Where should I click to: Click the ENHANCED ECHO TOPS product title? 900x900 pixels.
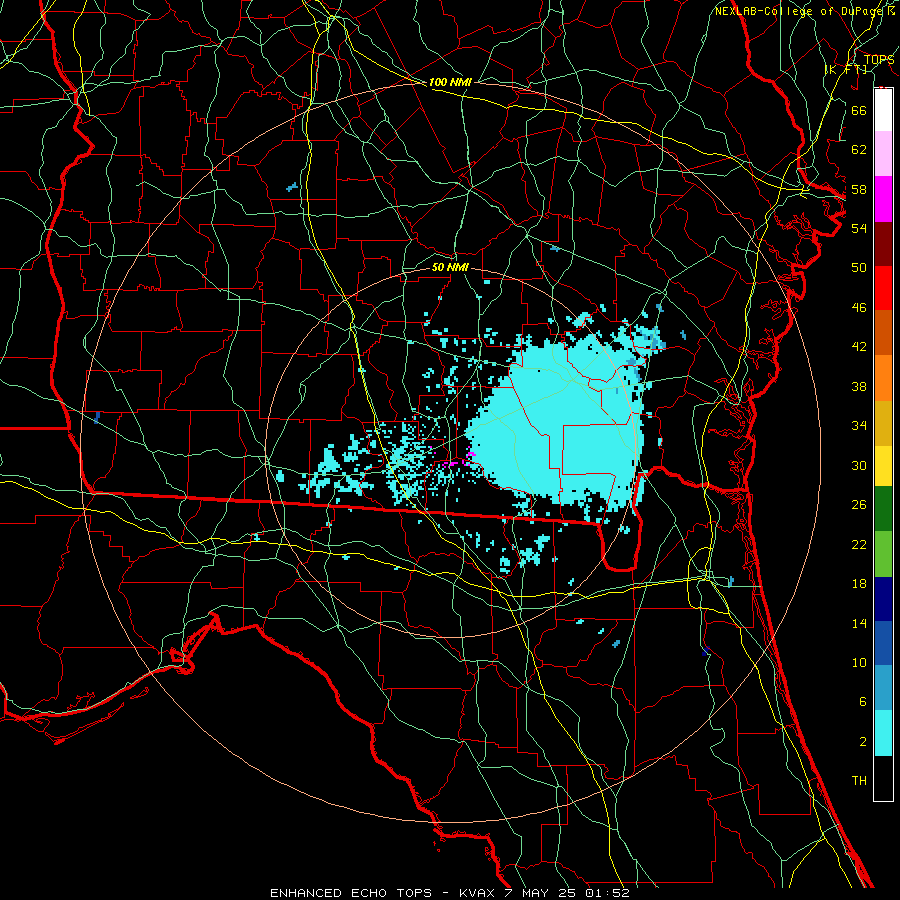[351, 893]
